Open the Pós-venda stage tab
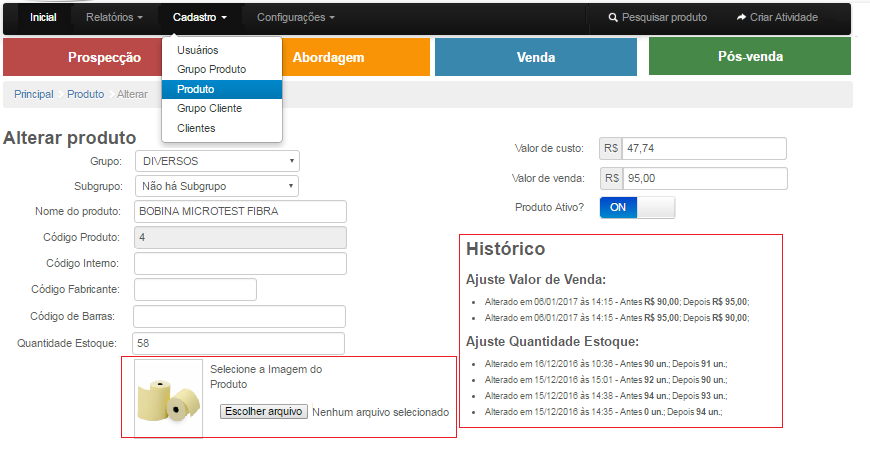 tap(750, 57)
